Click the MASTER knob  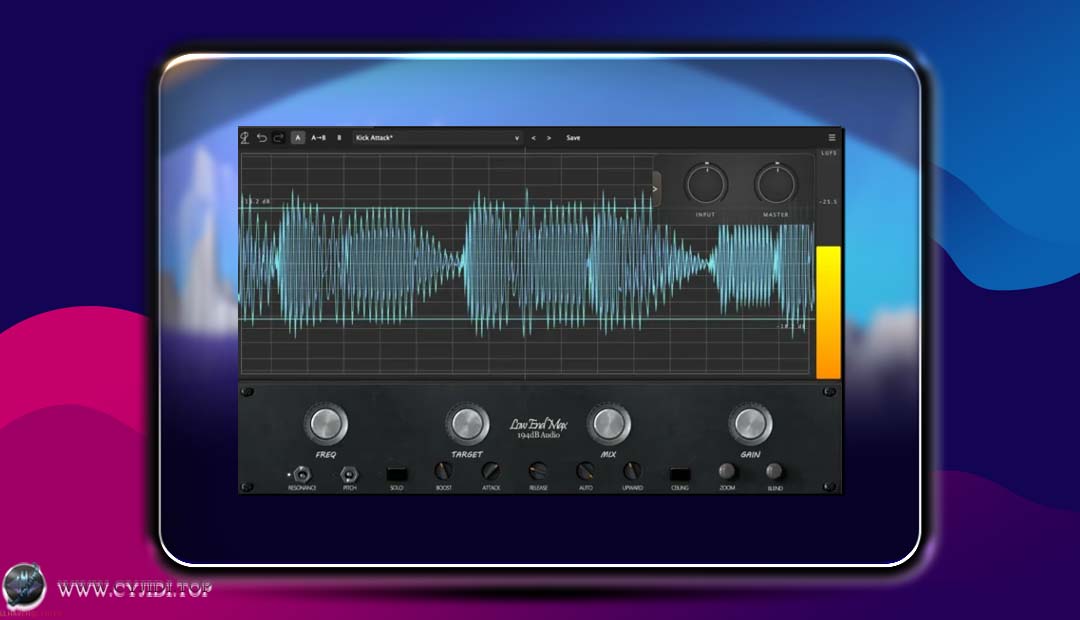(x=776, y=184)
